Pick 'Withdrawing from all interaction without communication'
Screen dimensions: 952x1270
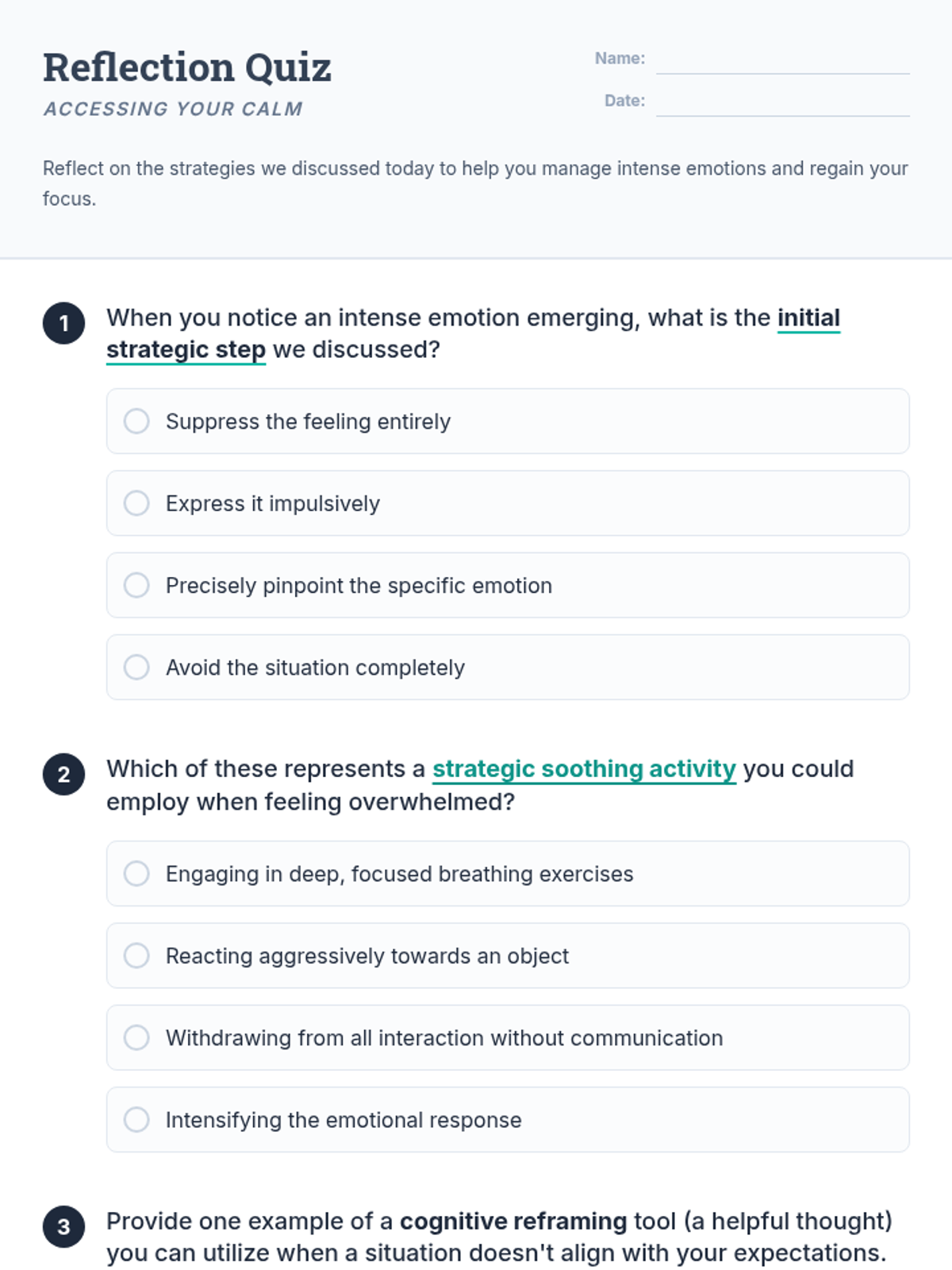click(508, 1037)
